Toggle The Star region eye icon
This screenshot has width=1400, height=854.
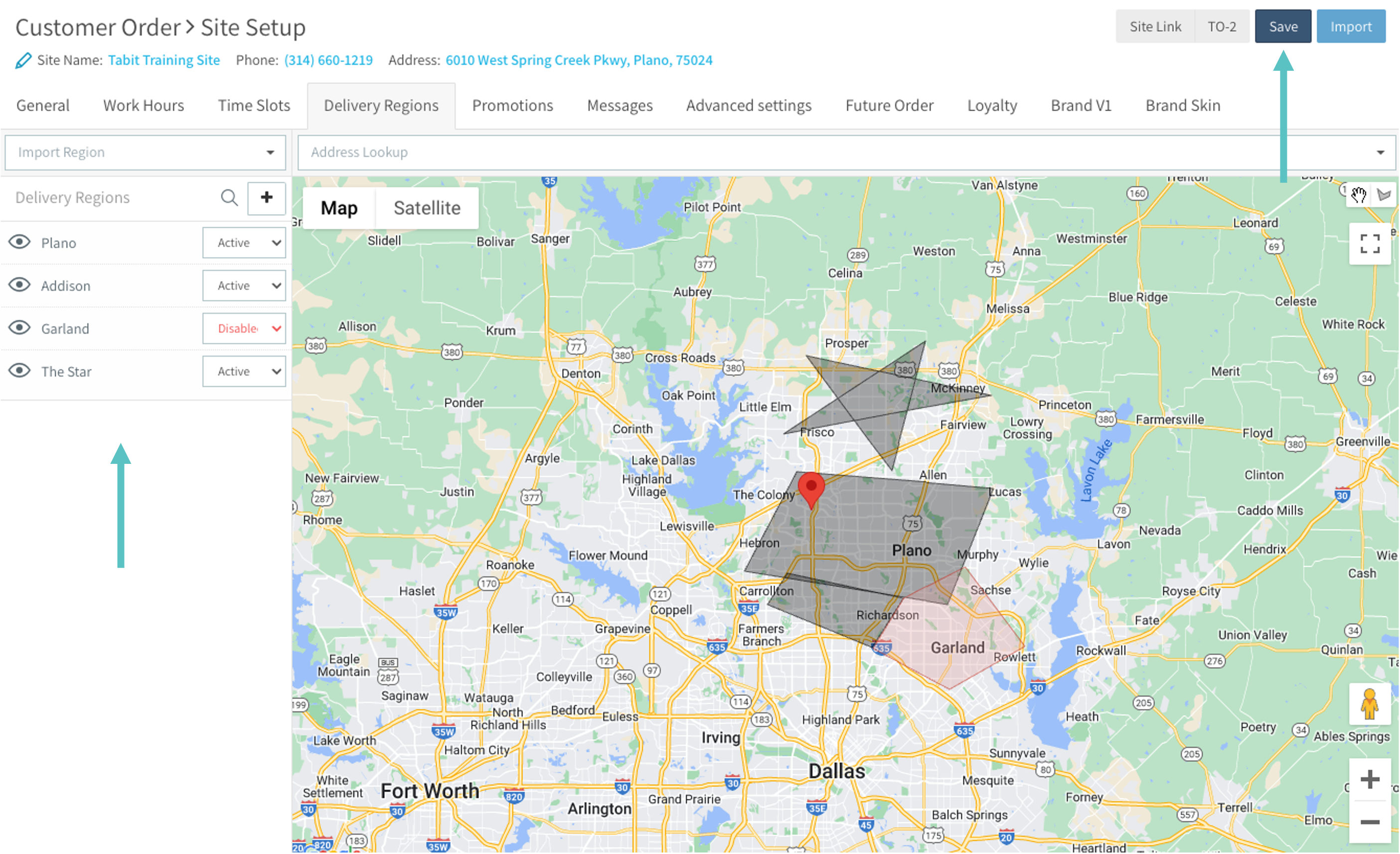[20, 371]
